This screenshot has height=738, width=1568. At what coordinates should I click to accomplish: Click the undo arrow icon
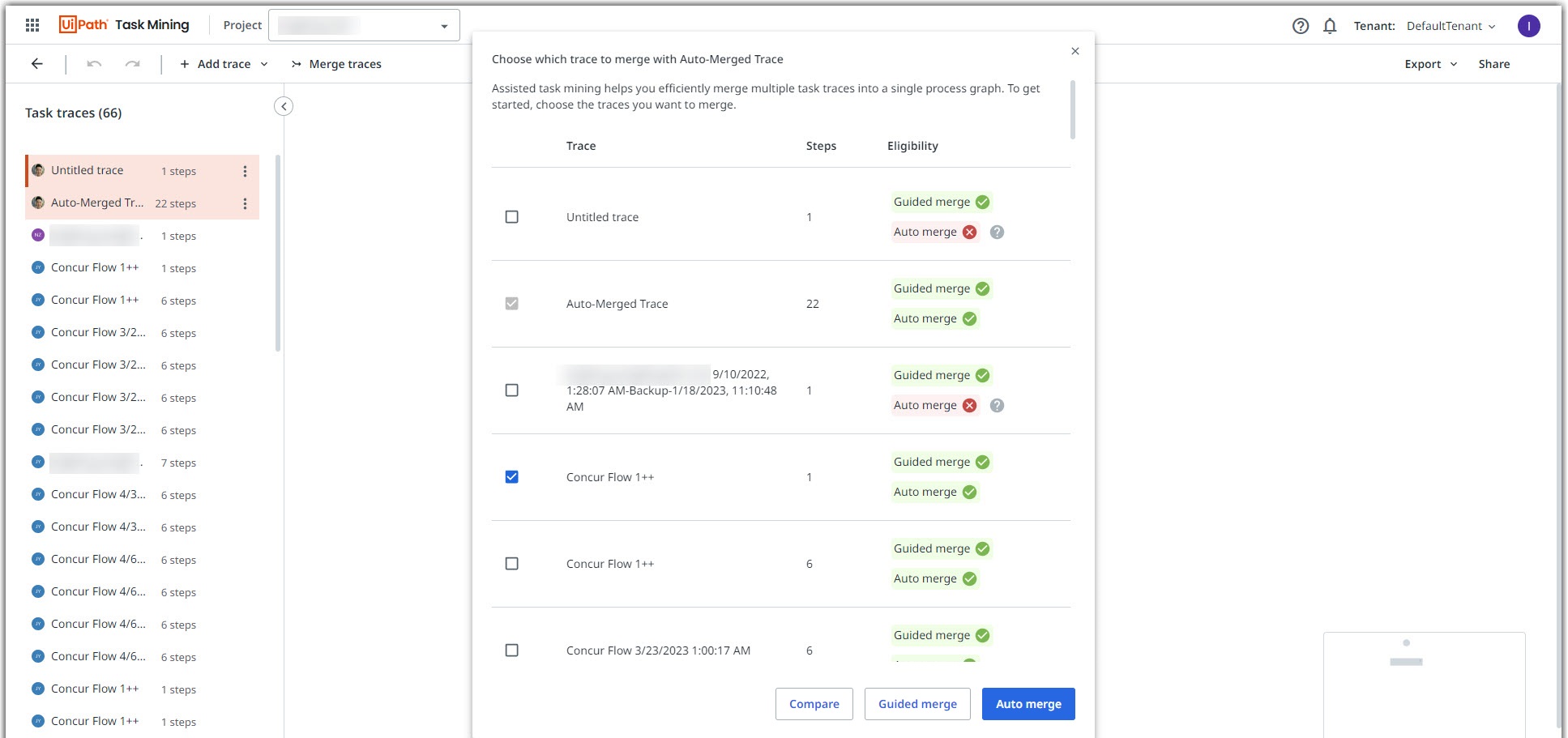[x=94, y=64]
